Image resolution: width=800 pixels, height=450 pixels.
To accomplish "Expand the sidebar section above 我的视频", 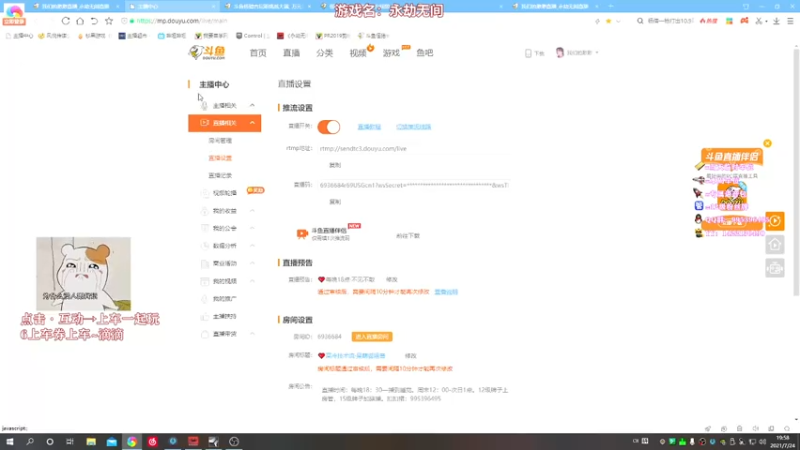I will [252, 263].
